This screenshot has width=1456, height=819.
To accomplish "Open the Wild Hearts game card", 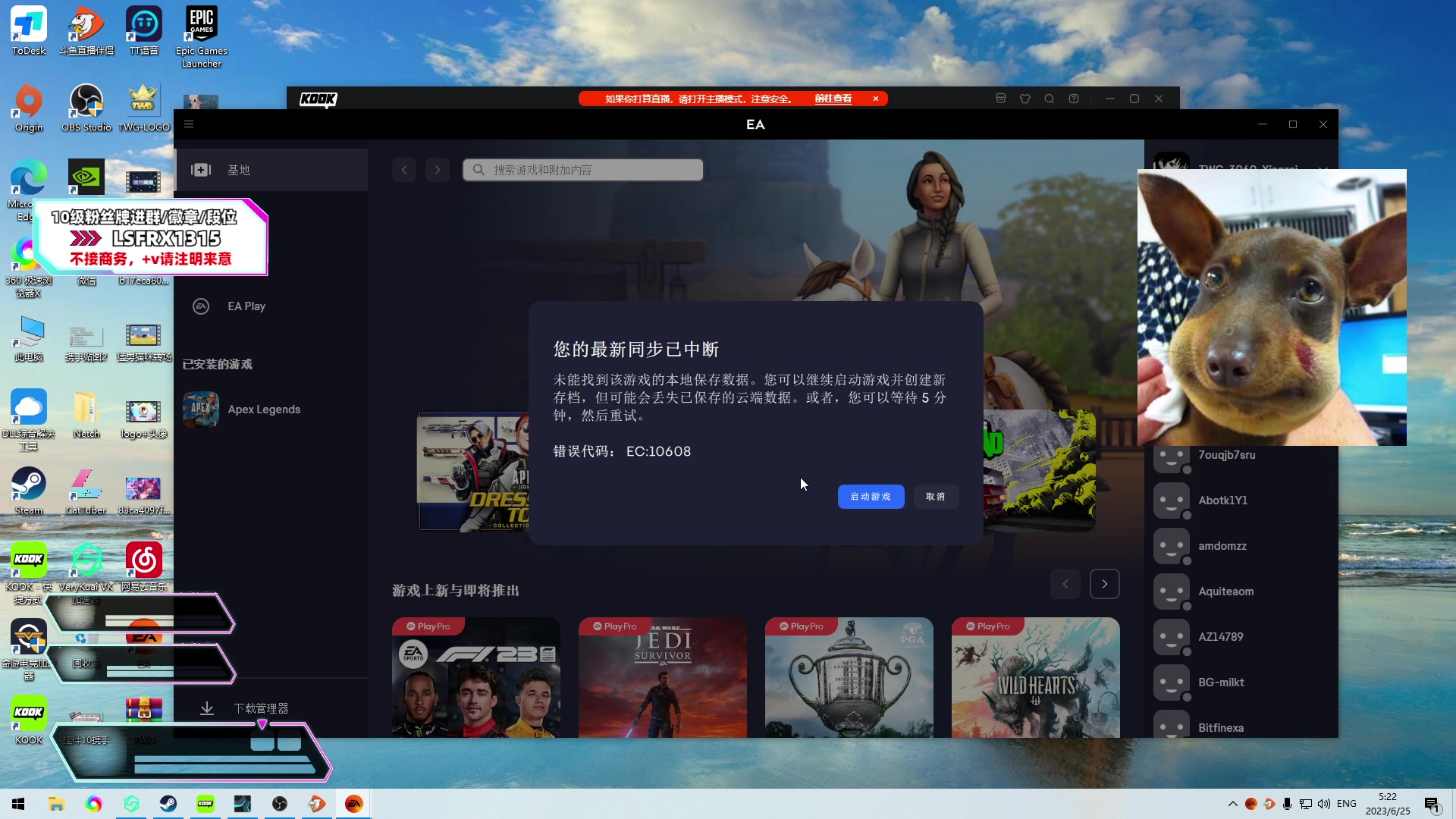I will (x=1036, y=677).
